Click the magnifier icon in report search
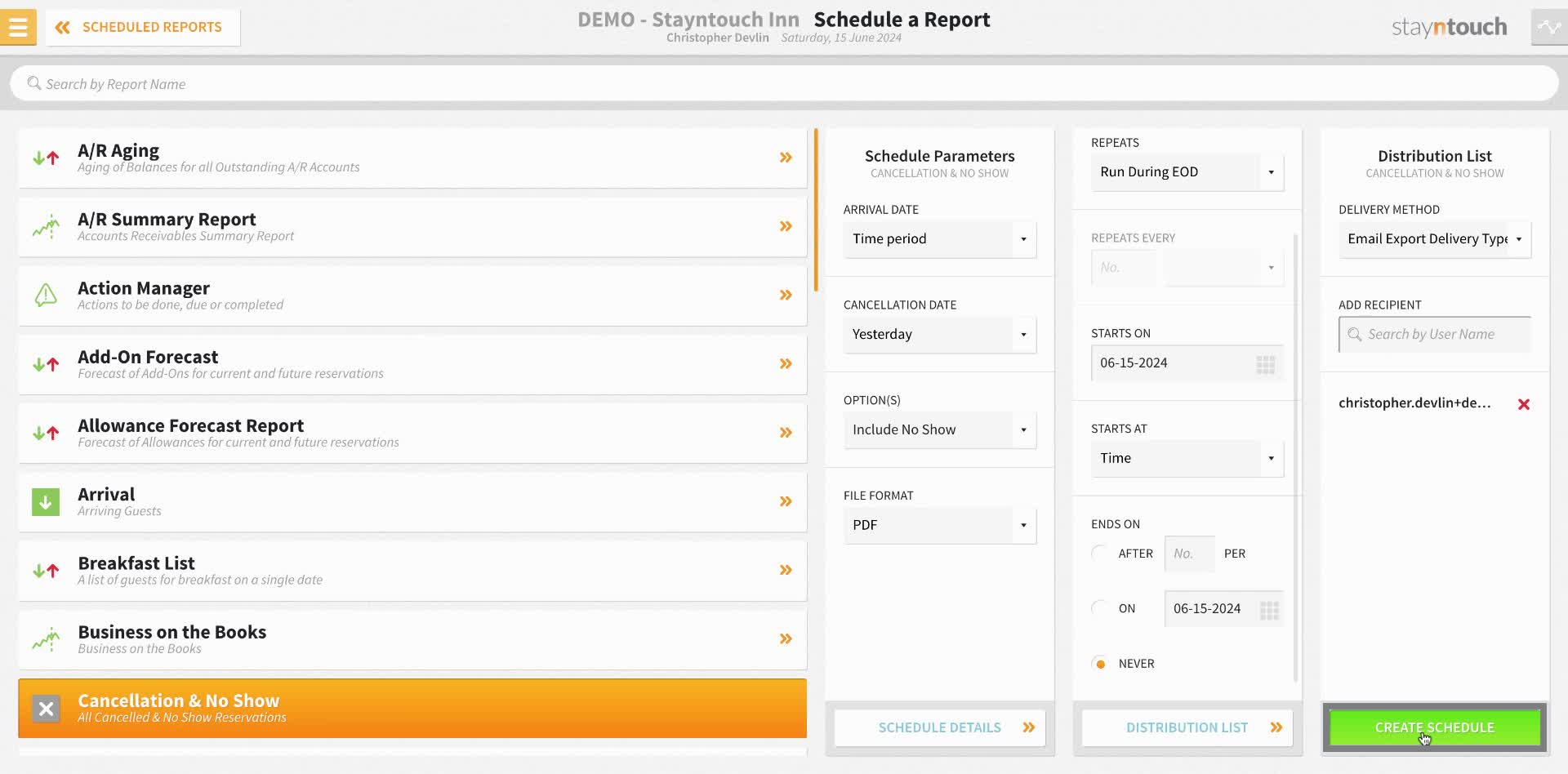The image size is (1568, 774). 33,83
